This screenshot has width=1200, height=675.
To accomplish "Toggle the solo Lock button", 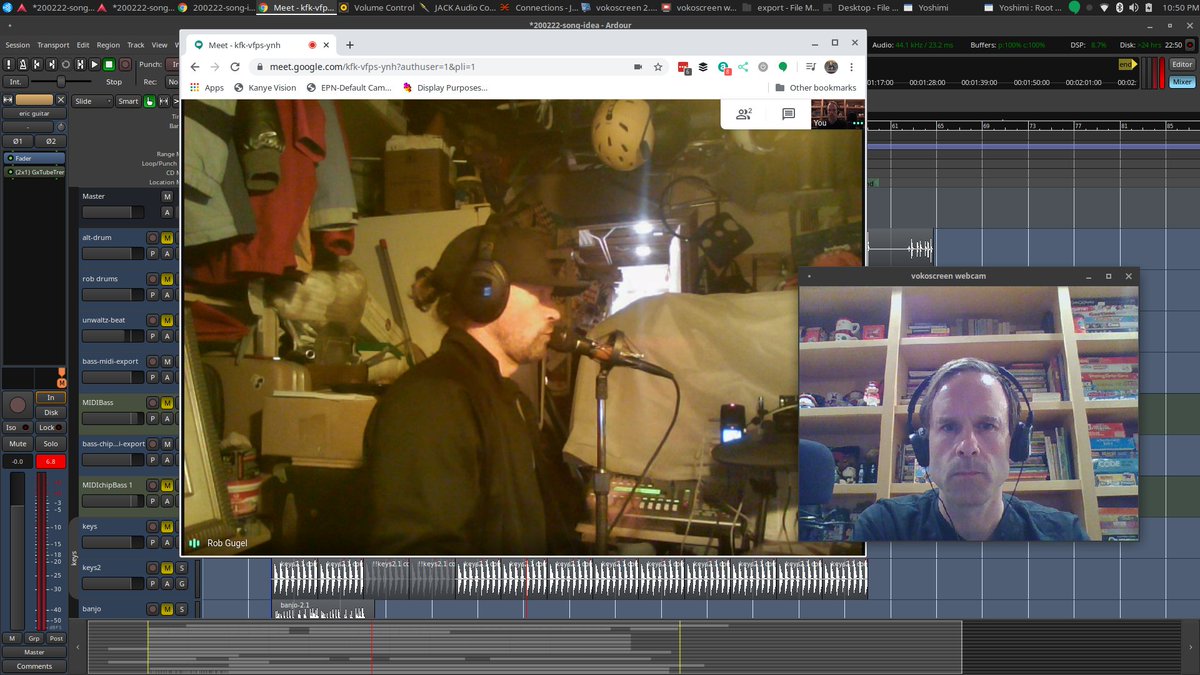I will tap(51, 428).
